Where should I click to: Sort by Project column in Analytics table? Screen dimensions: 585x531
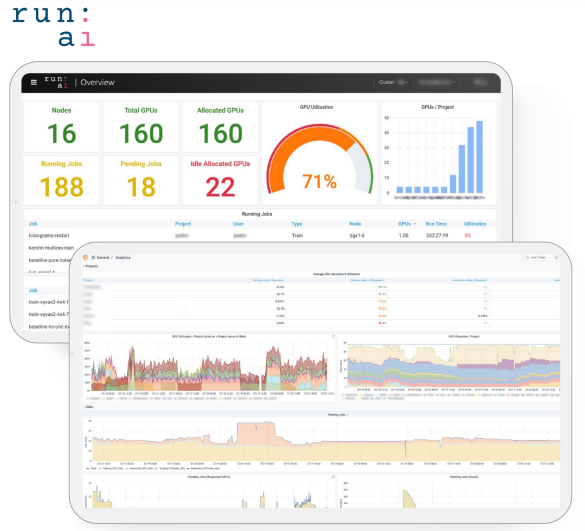point(88,280)
